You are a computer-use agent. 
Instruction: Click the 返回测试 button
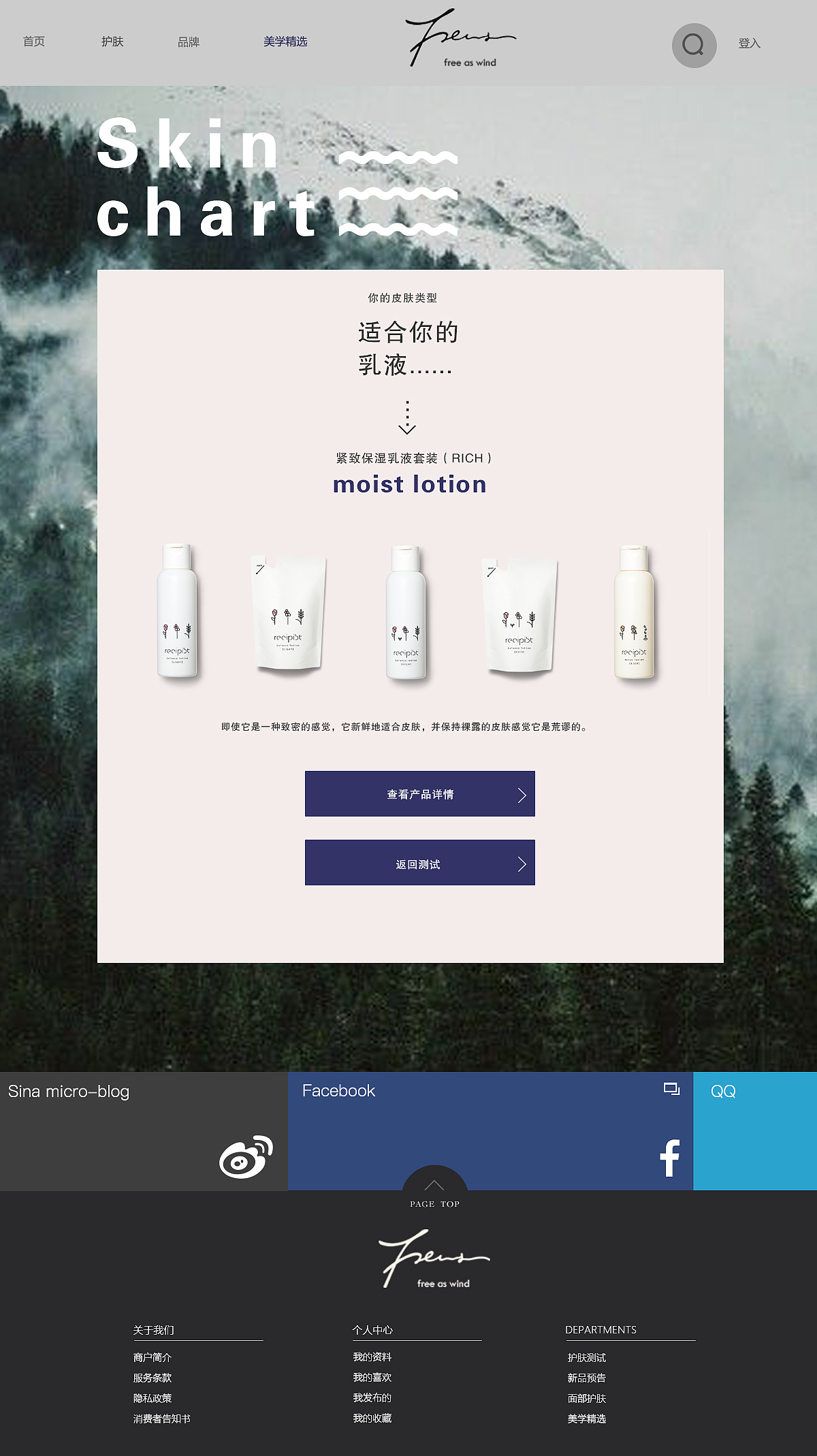coord(420,863)
